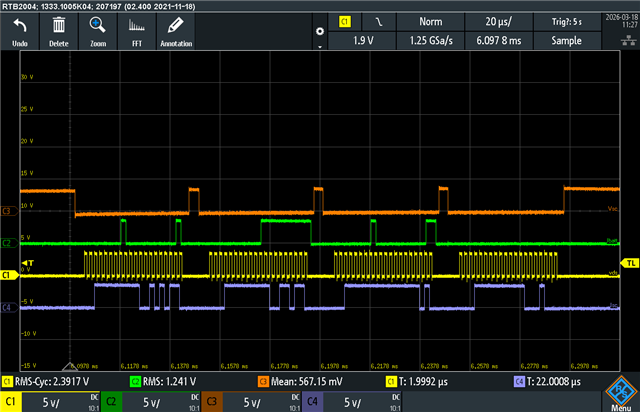Screen dimensions: 640x412
Task: Select the C4 channel button
Action: tap(312, 402)
